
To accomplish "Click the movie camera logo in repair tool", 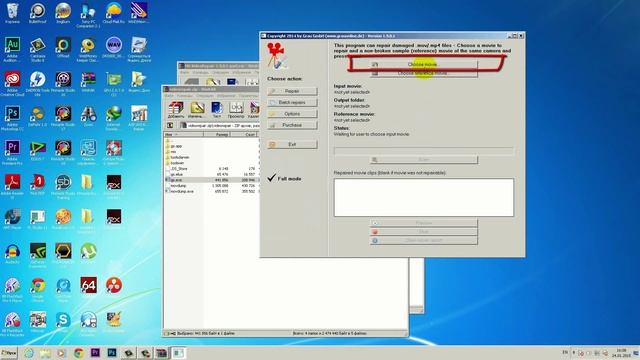I will pos(277,55).
